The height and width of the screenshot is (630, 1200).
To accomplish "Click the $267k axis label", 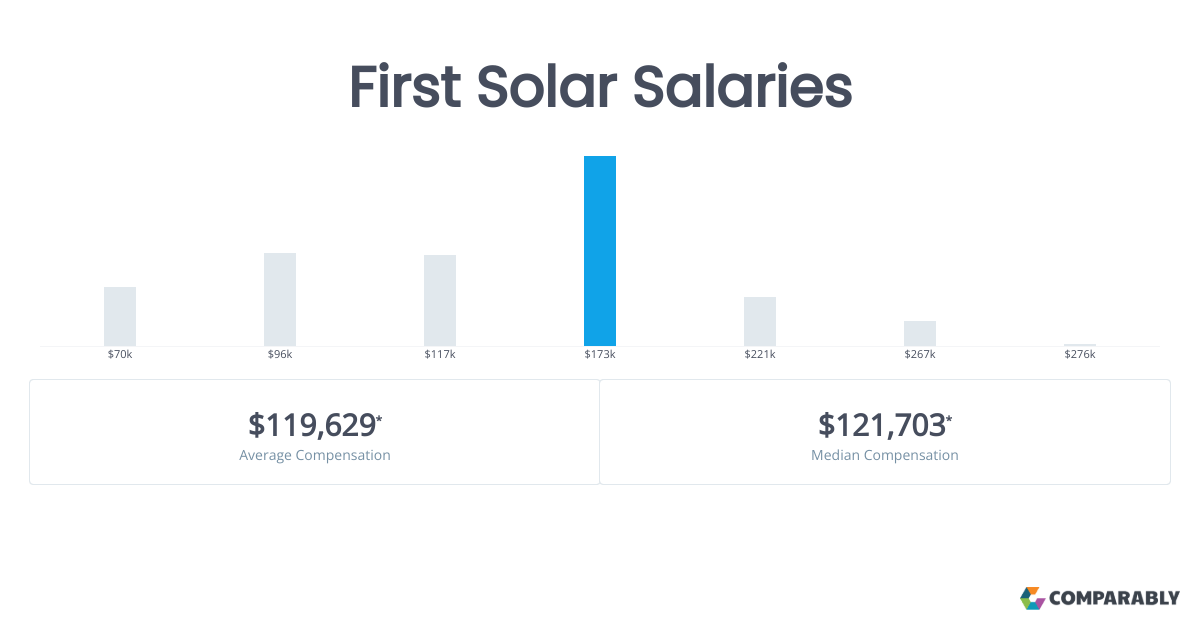I will pyautogui.click(x=920, y=355).
